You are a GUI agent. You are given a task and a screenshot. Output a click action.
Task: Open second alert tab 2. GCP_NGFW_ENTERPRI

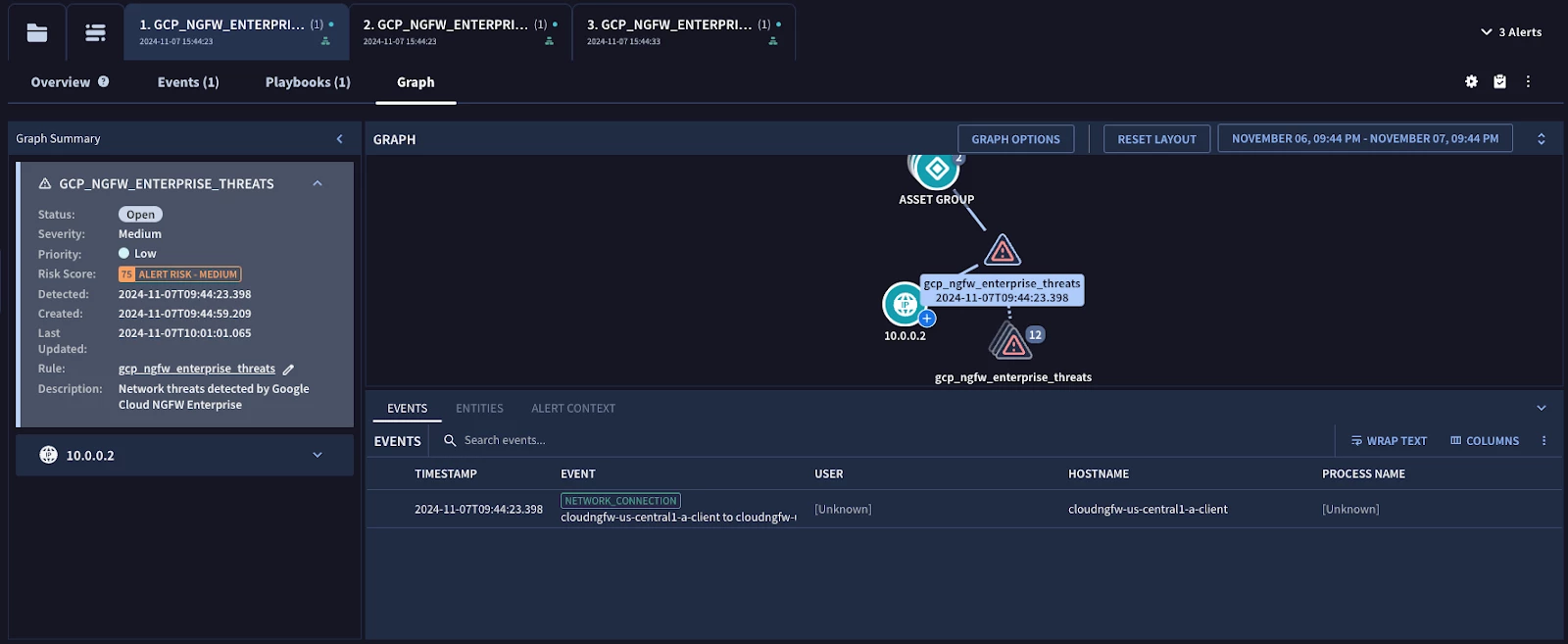[x=460, y=32]
